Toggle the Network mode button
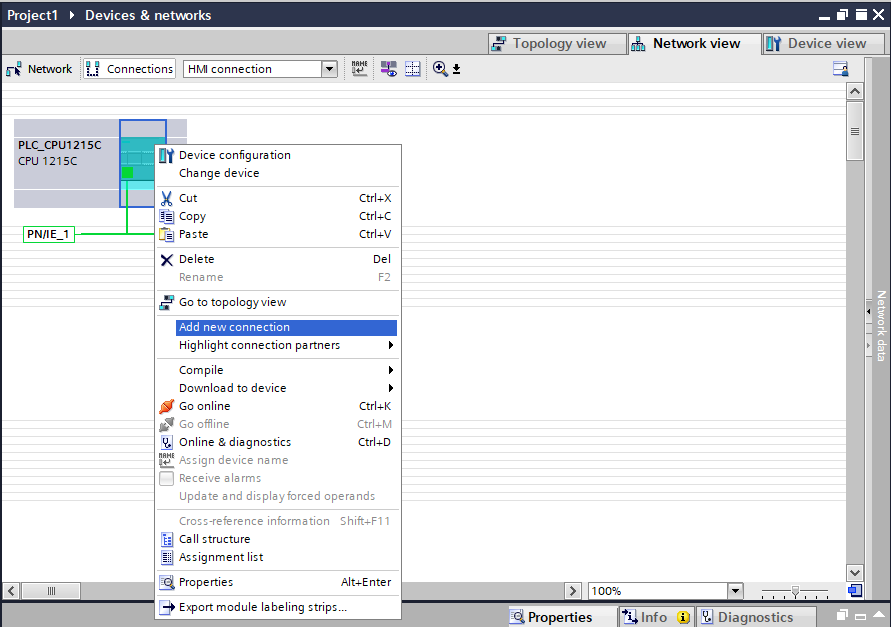Viewport: 891px width, 627px height. coord(40,69)
